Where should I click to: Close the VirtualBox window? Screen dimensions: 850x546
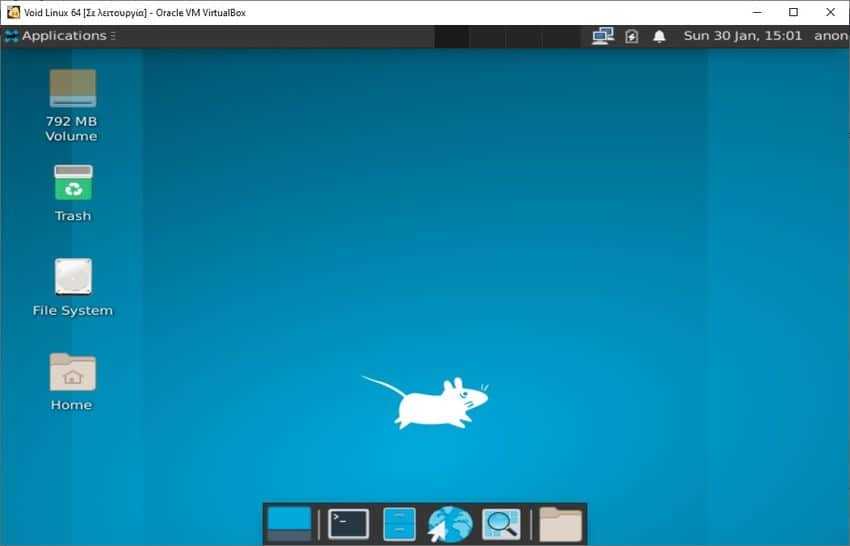point(830,12)
